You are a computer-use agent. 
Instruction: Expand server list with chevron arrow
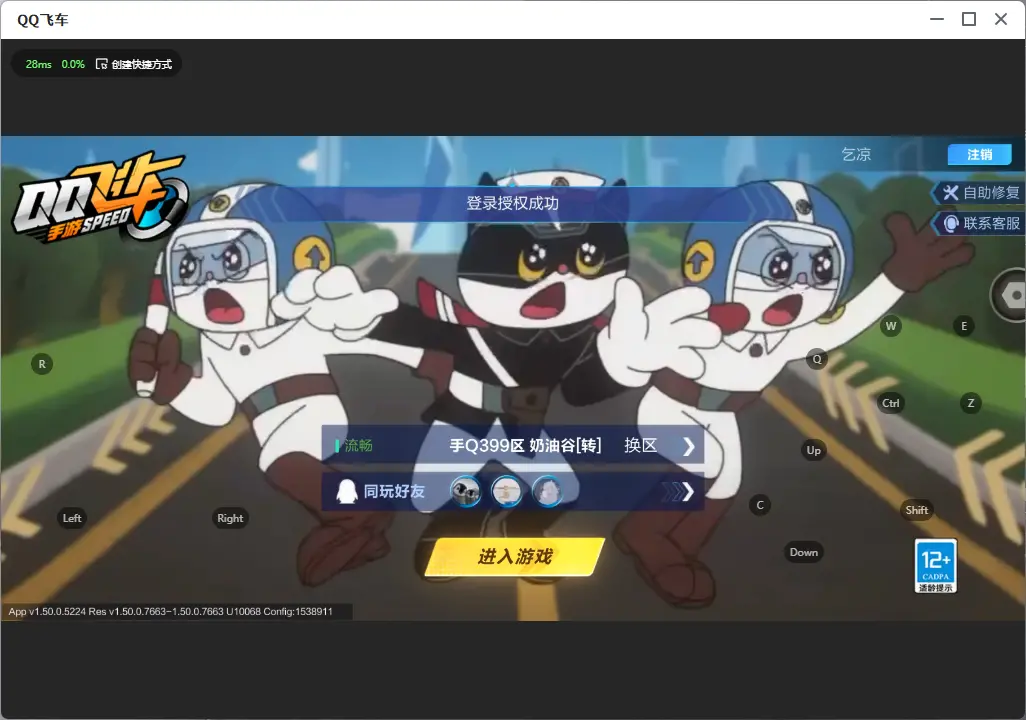(688, 446)
